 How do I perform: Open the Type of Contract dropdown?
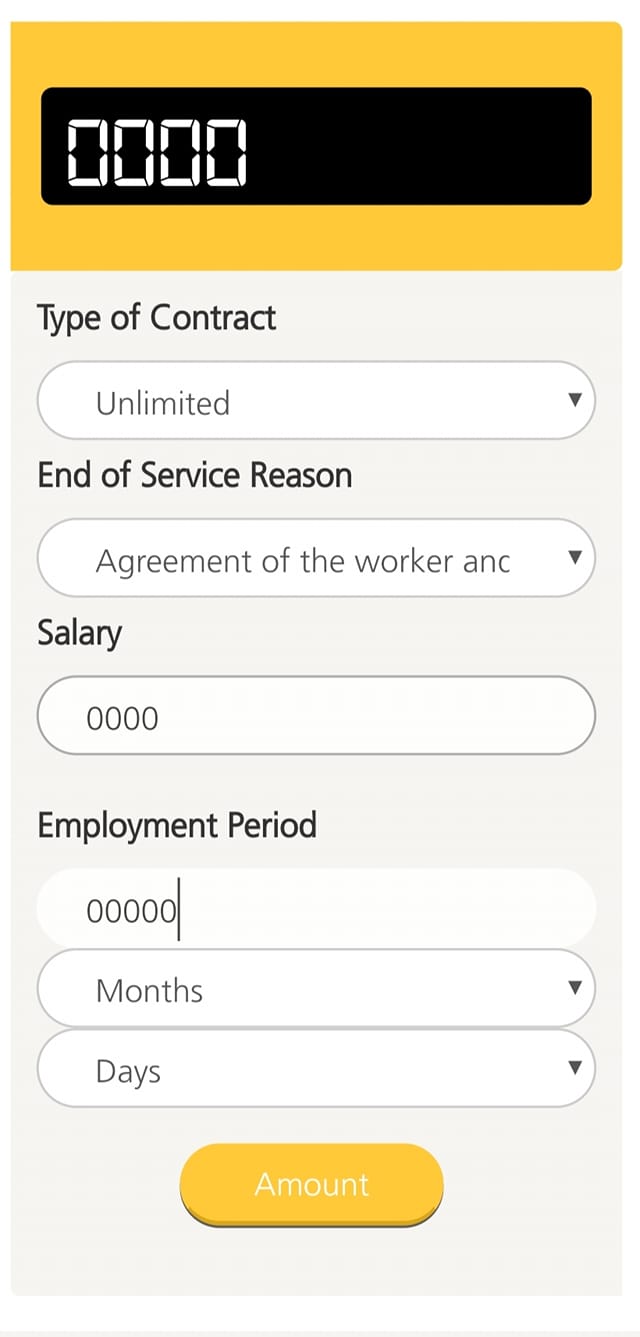(x=316, y=400)
